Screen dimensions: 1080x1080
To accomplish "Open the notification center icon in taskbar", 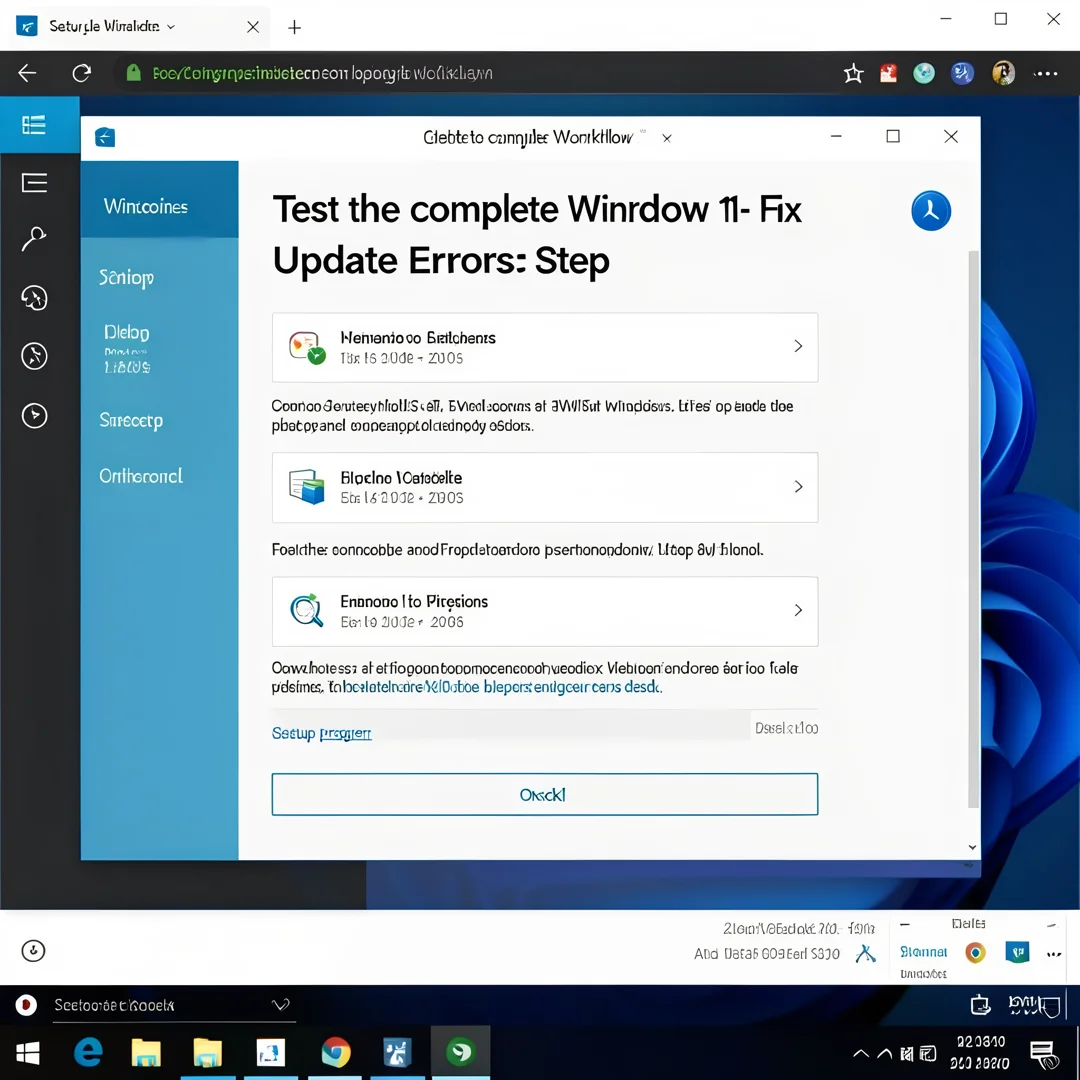I will tap(1044, 1054).
